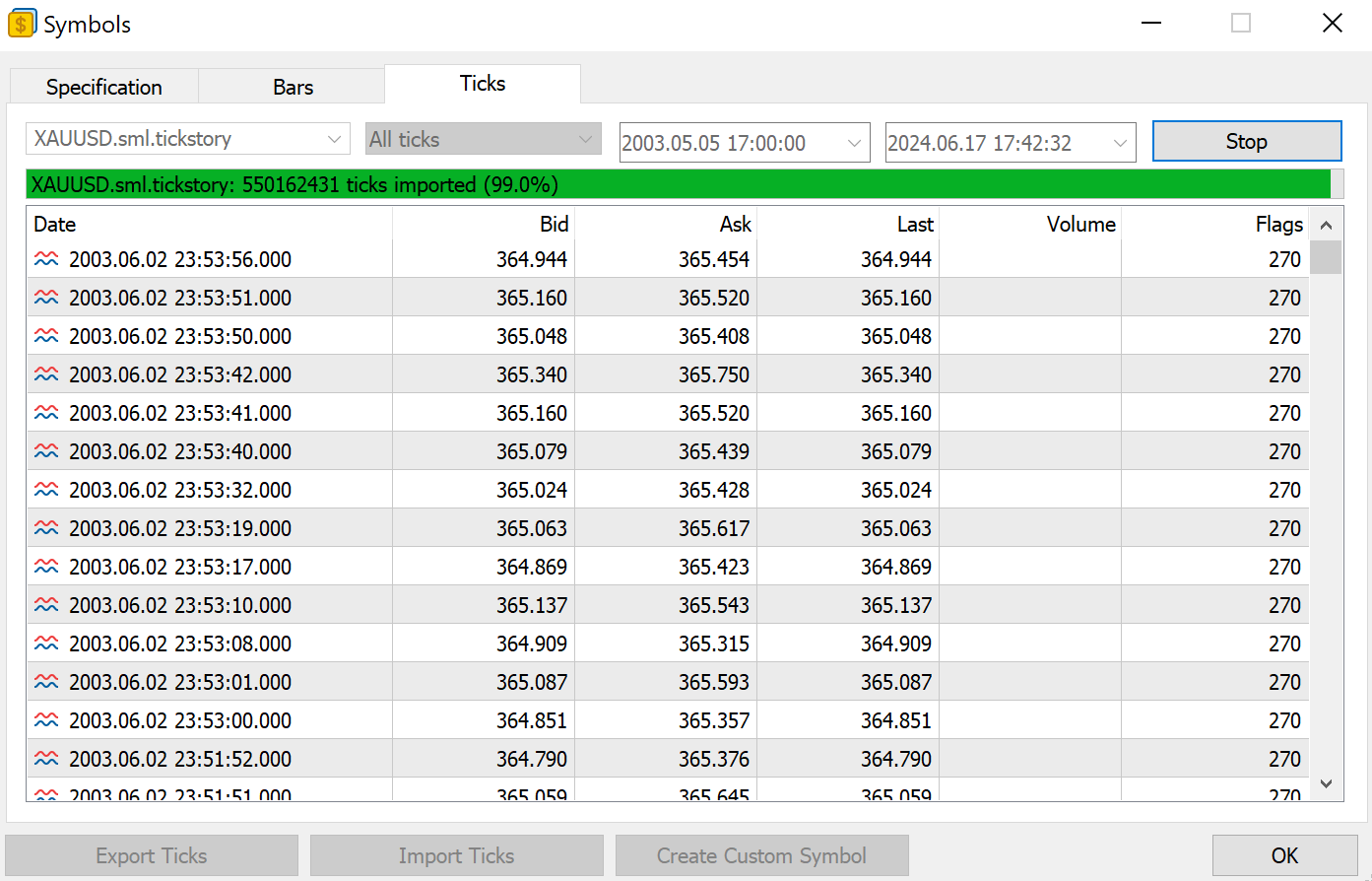The image size is (1372, 881).
Task: Click tick icon for row 23:53:42.000
Action: coord(46,374)
